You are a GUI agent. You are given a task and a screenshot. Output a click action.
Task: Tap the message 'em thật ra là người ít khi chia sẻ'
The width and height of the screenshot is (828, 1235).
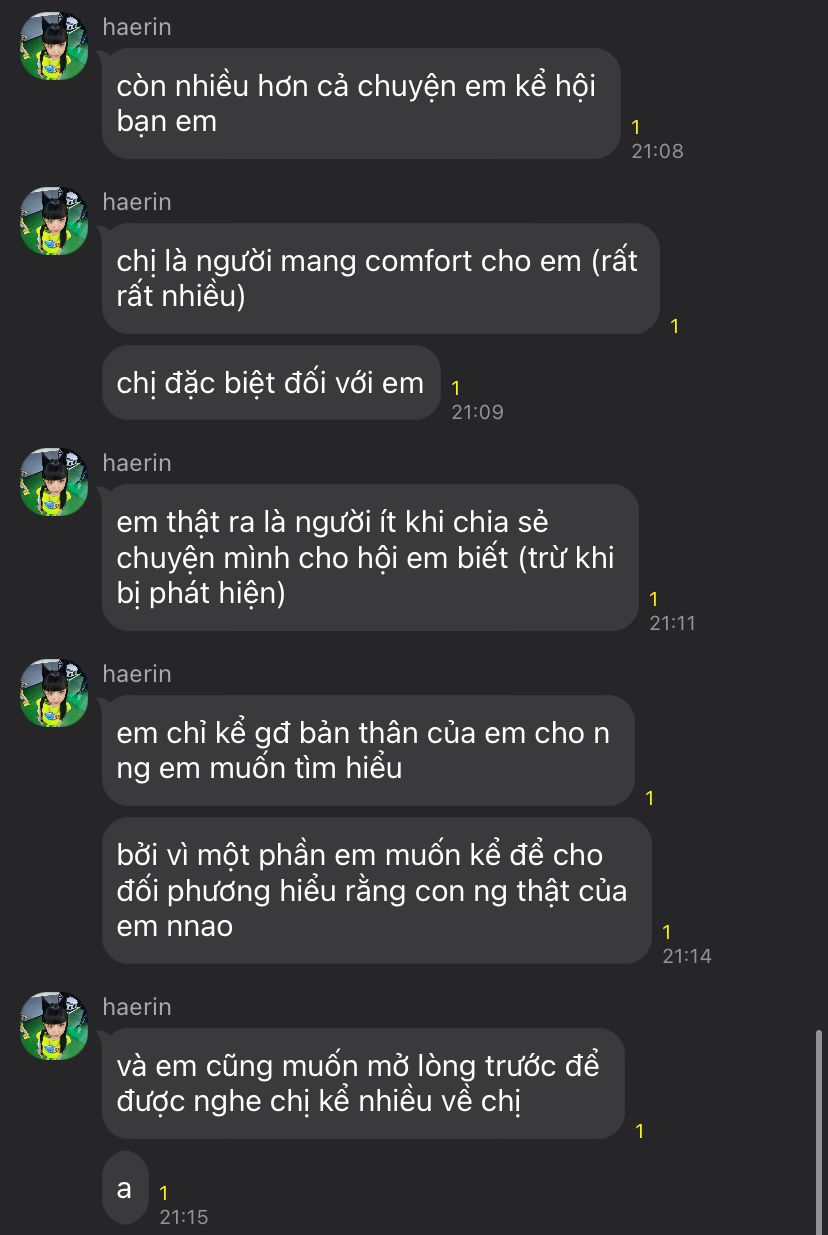(x=370, y=558)
